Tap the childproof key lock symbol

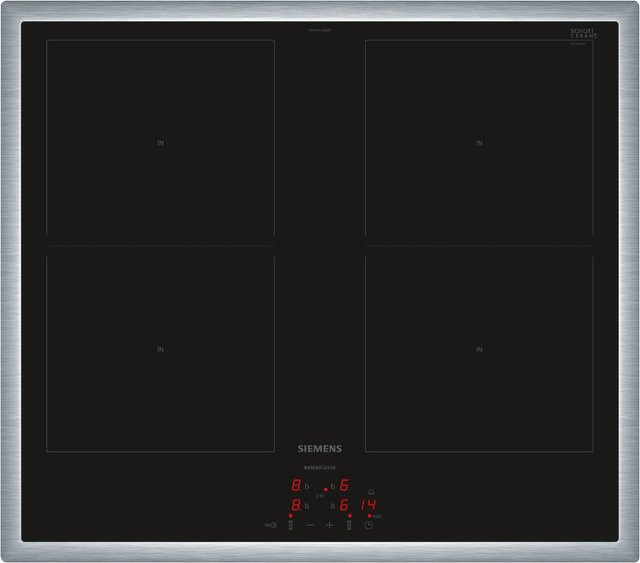click(271, 525)
